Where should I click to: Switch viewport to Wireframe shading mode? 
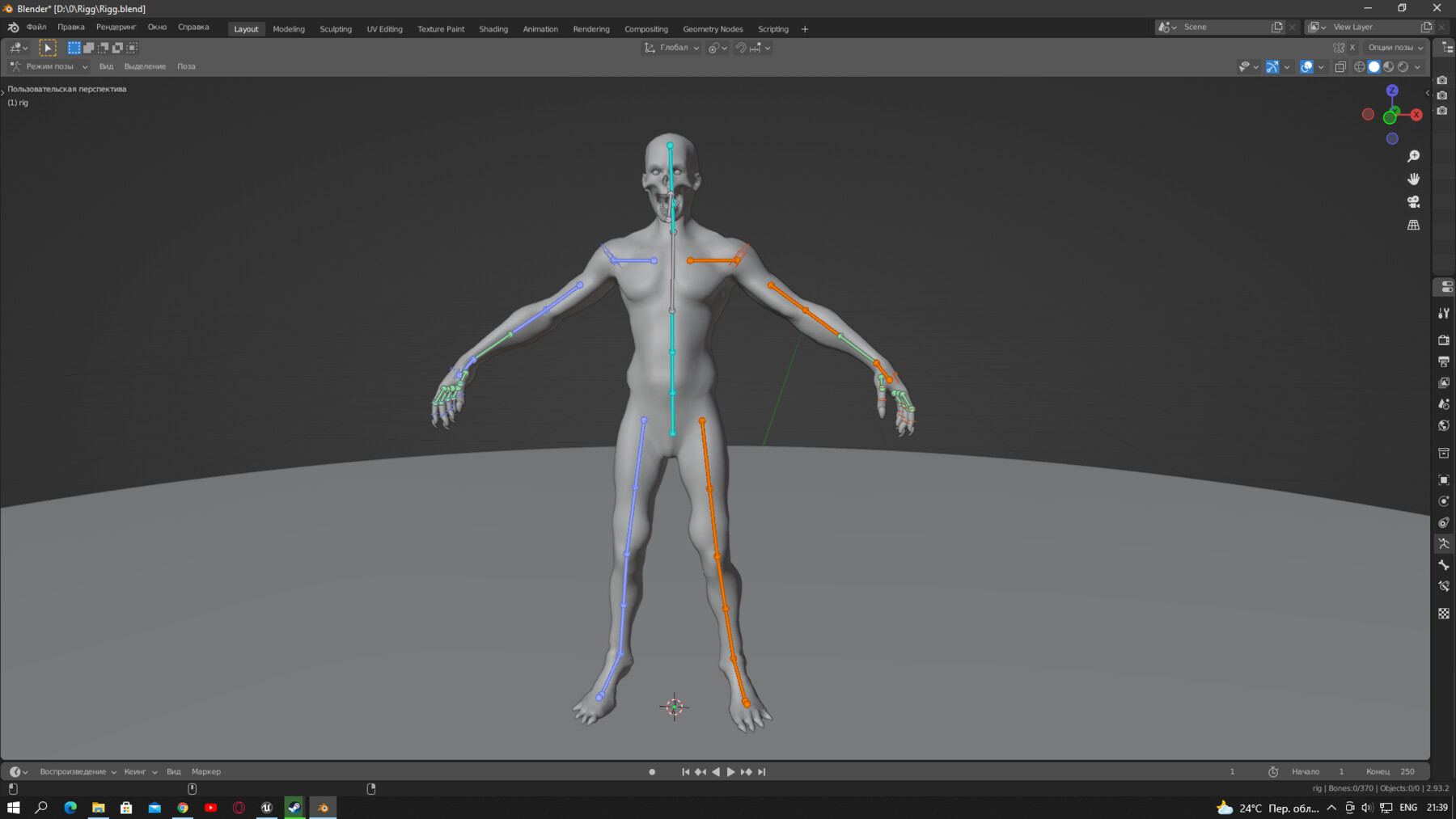click(x=1359, y=67)
